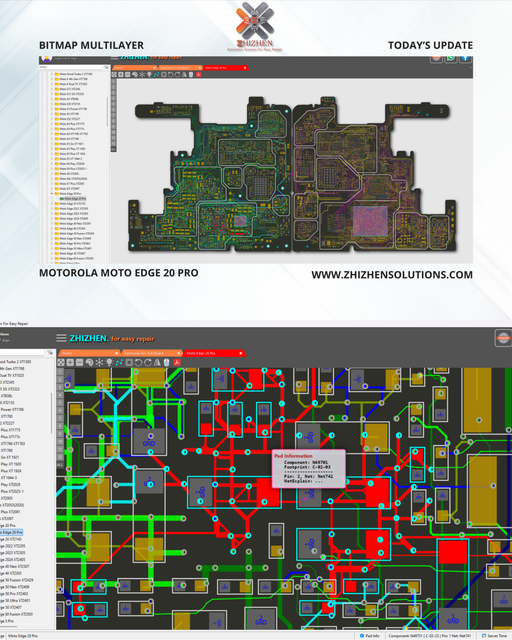Toggle layer 1 button in zoomed view layer strip
The image size is (512, 640).
click(60, 371)
